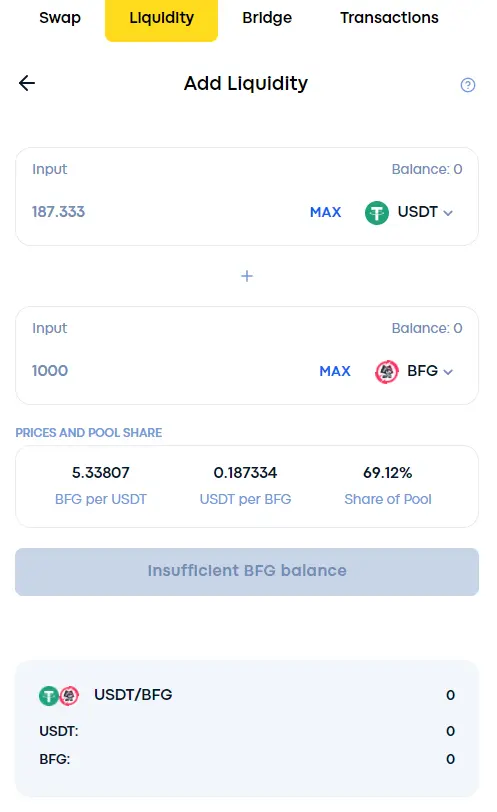Open the Bridge tab

pyautogui.click(x=267, y=18)
